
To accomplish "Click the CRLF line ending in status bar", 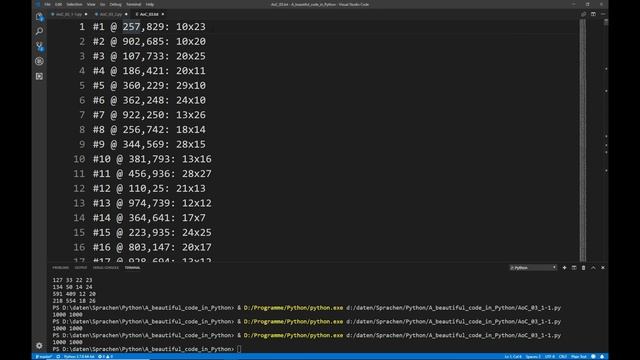I will 563,356.
